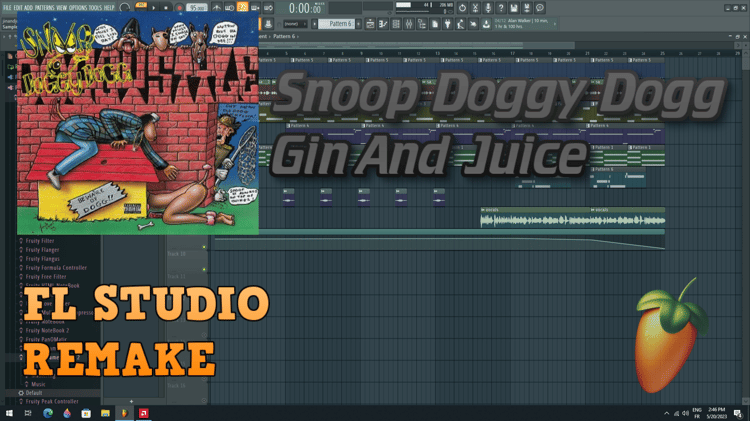Click the tempo field showing 95
The height and width of the screenshot is (421, 750).
pos(197,8)
